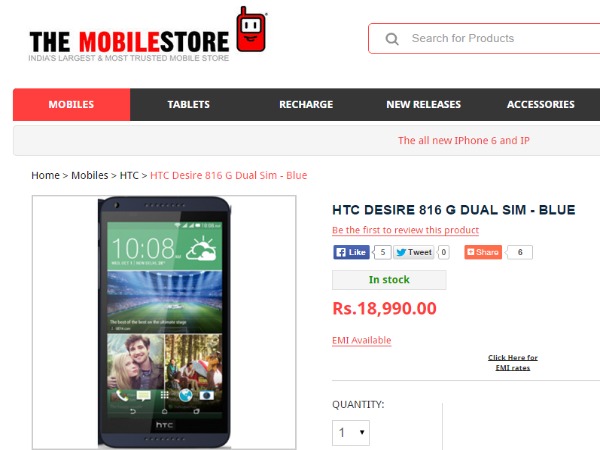Open the Tablets navigation tab
Screen dimensions: 600x450
(189, 104)
